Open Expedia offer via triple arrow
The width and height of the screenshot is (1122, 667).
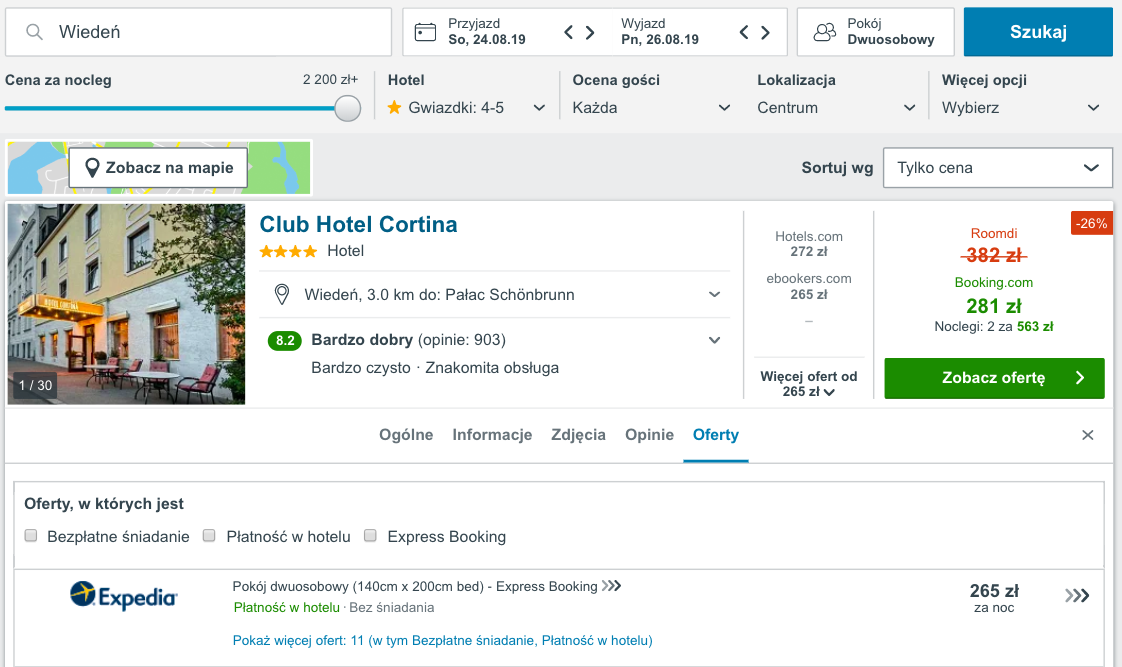[1077, 595]
